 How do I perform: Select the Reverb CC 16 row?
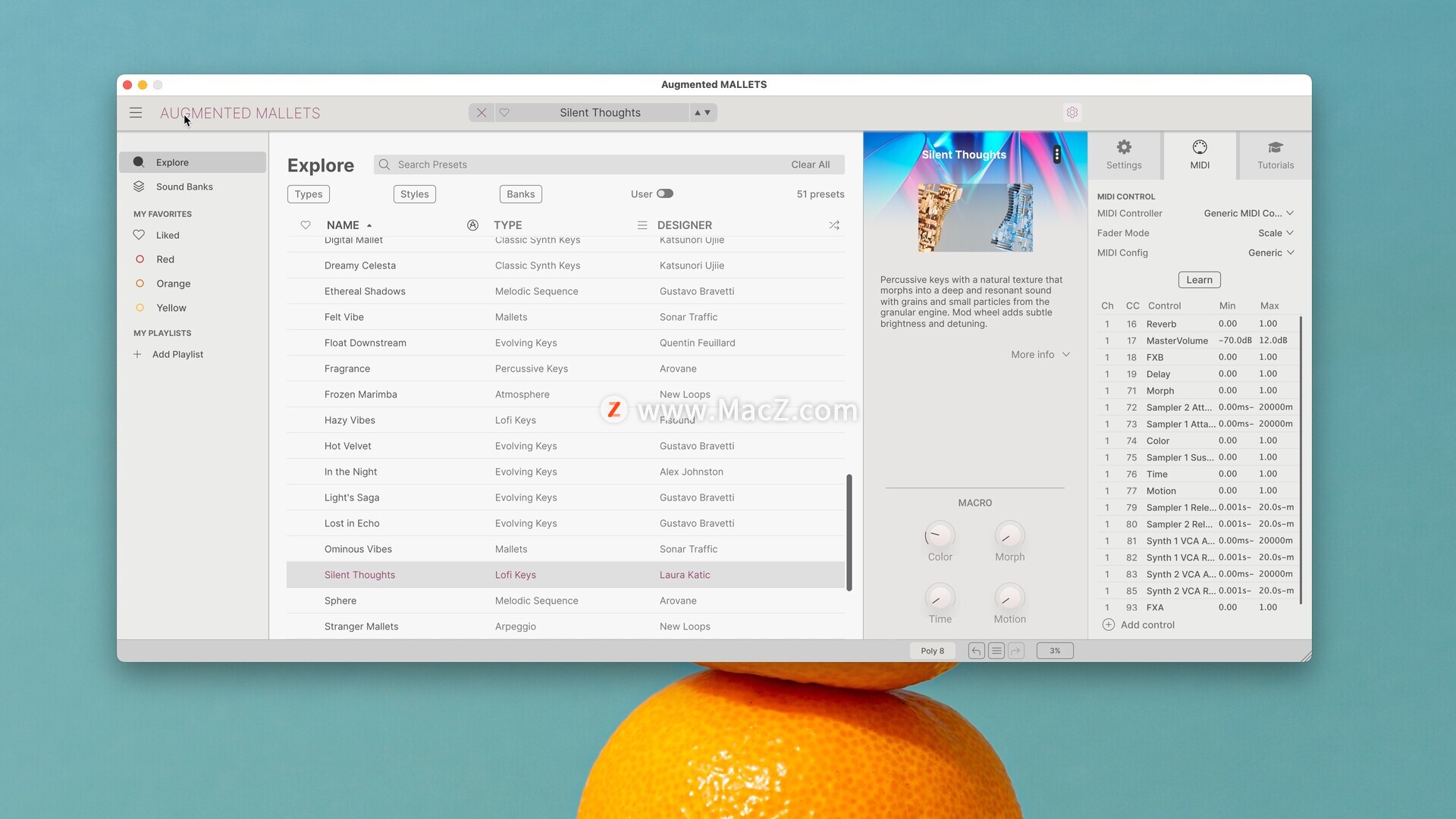pyautogui.click(x=1197, y=324)
